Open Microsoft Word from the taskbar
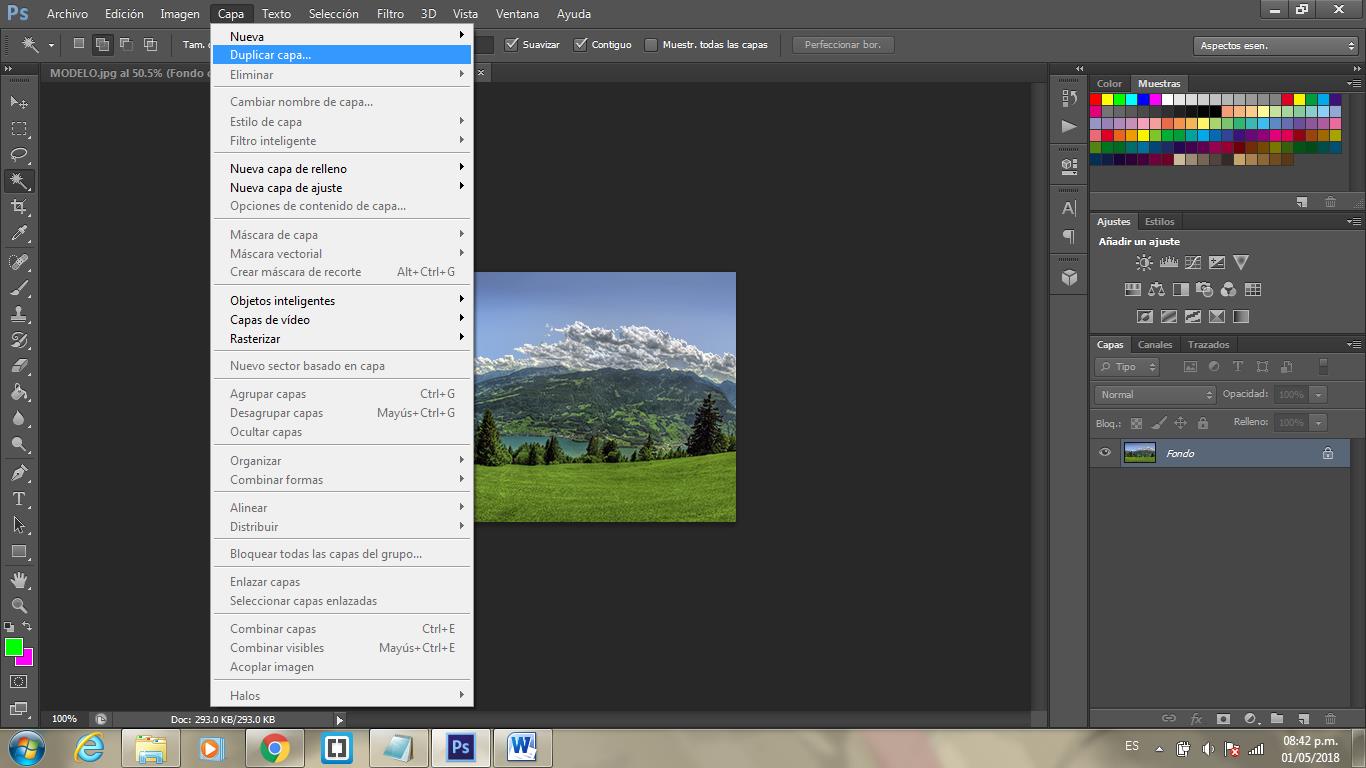The height and width of the screenshot is (768, 1366). (521, 748)
